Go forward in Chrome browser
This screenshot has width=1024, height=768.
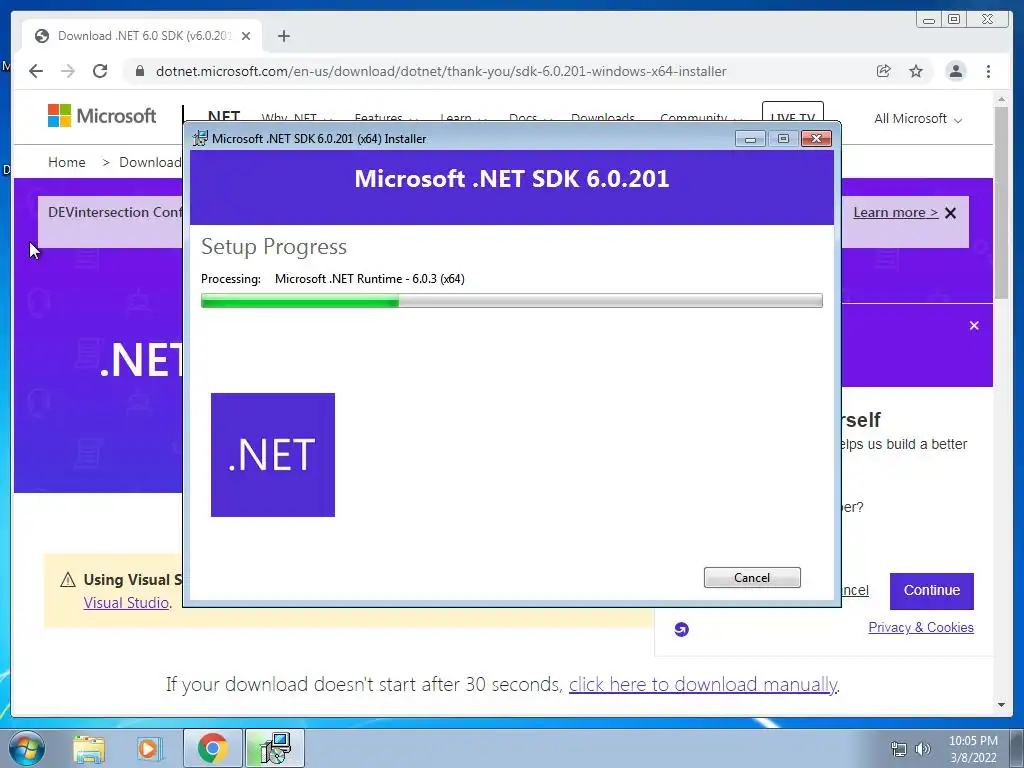68,71
